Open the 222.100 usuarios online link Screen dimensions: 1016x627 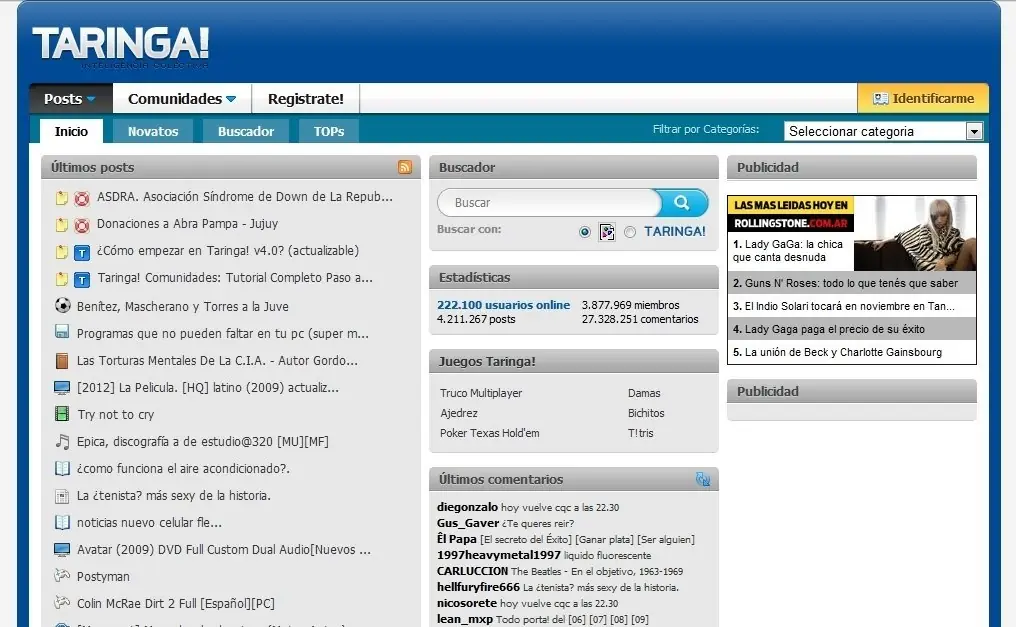click(503, 305)
